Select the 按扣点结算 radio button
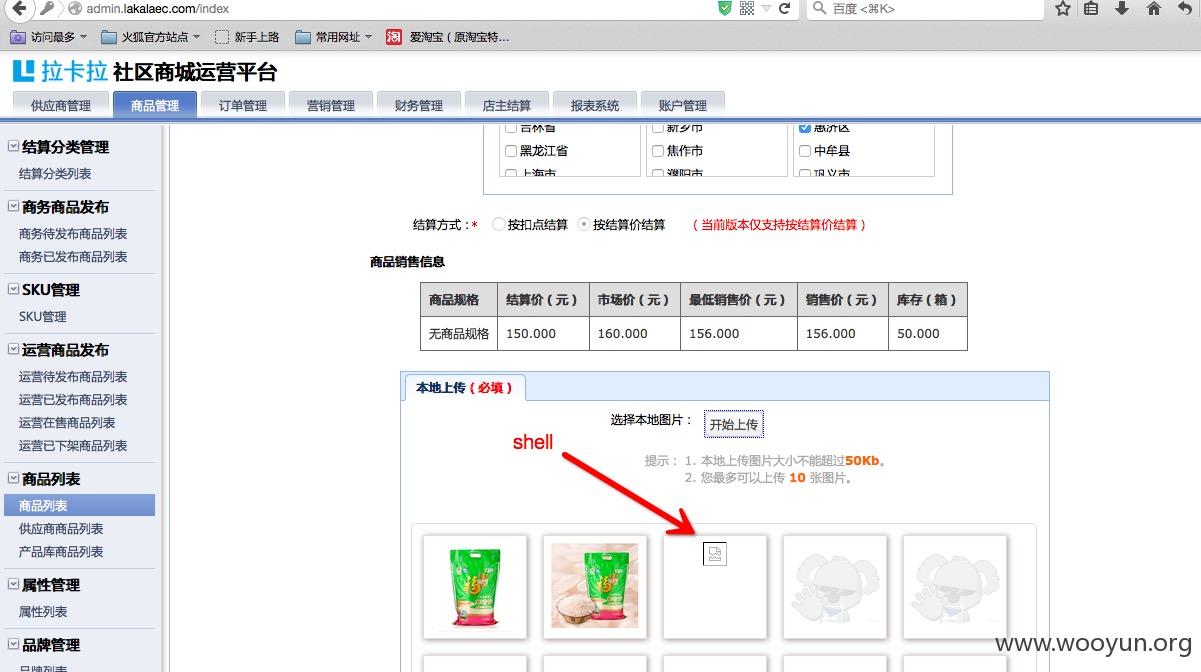 [498, 225]
